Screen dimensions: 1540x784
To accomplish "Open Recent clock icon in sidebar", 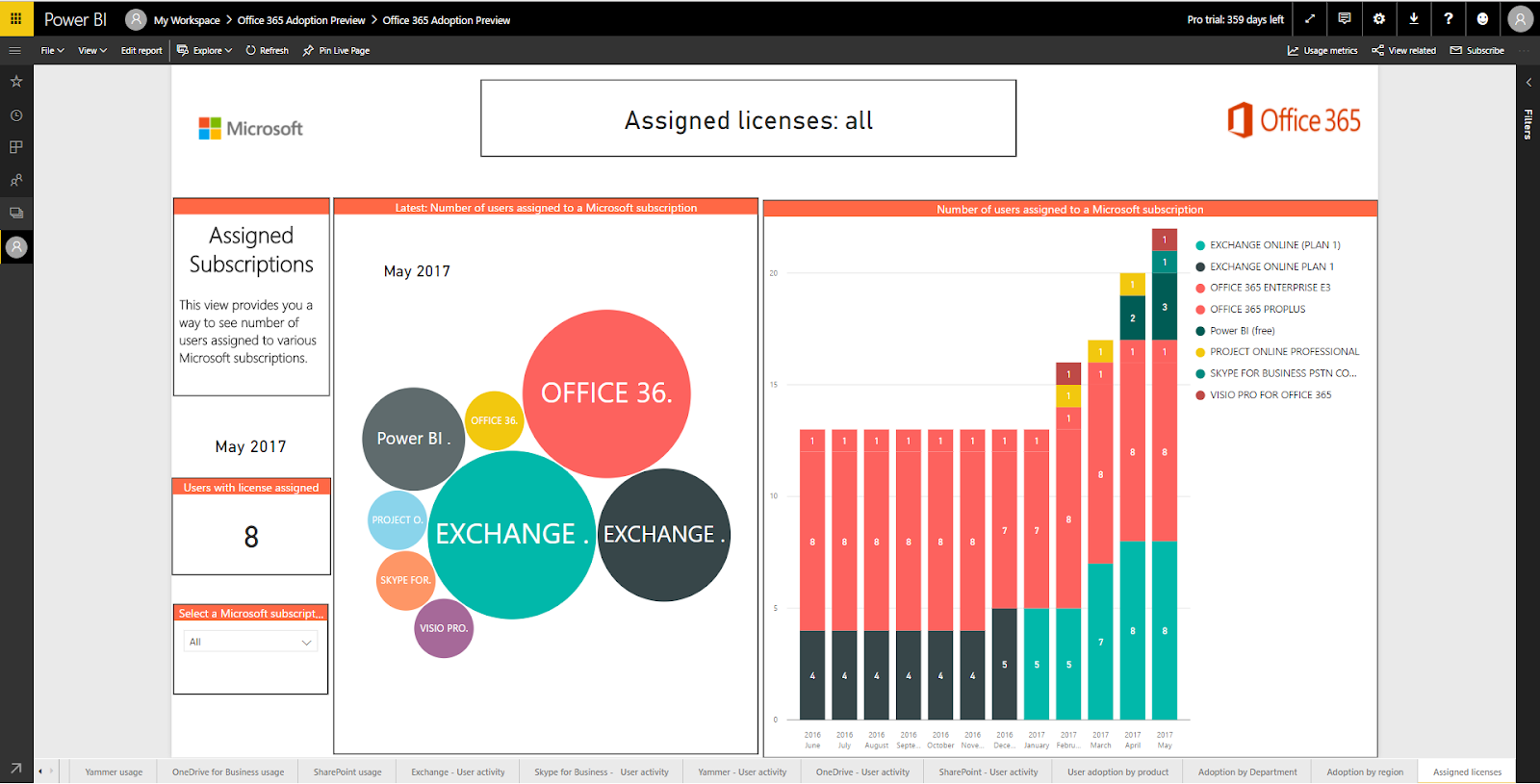I will pyautogui.click(x=16, y=115).
